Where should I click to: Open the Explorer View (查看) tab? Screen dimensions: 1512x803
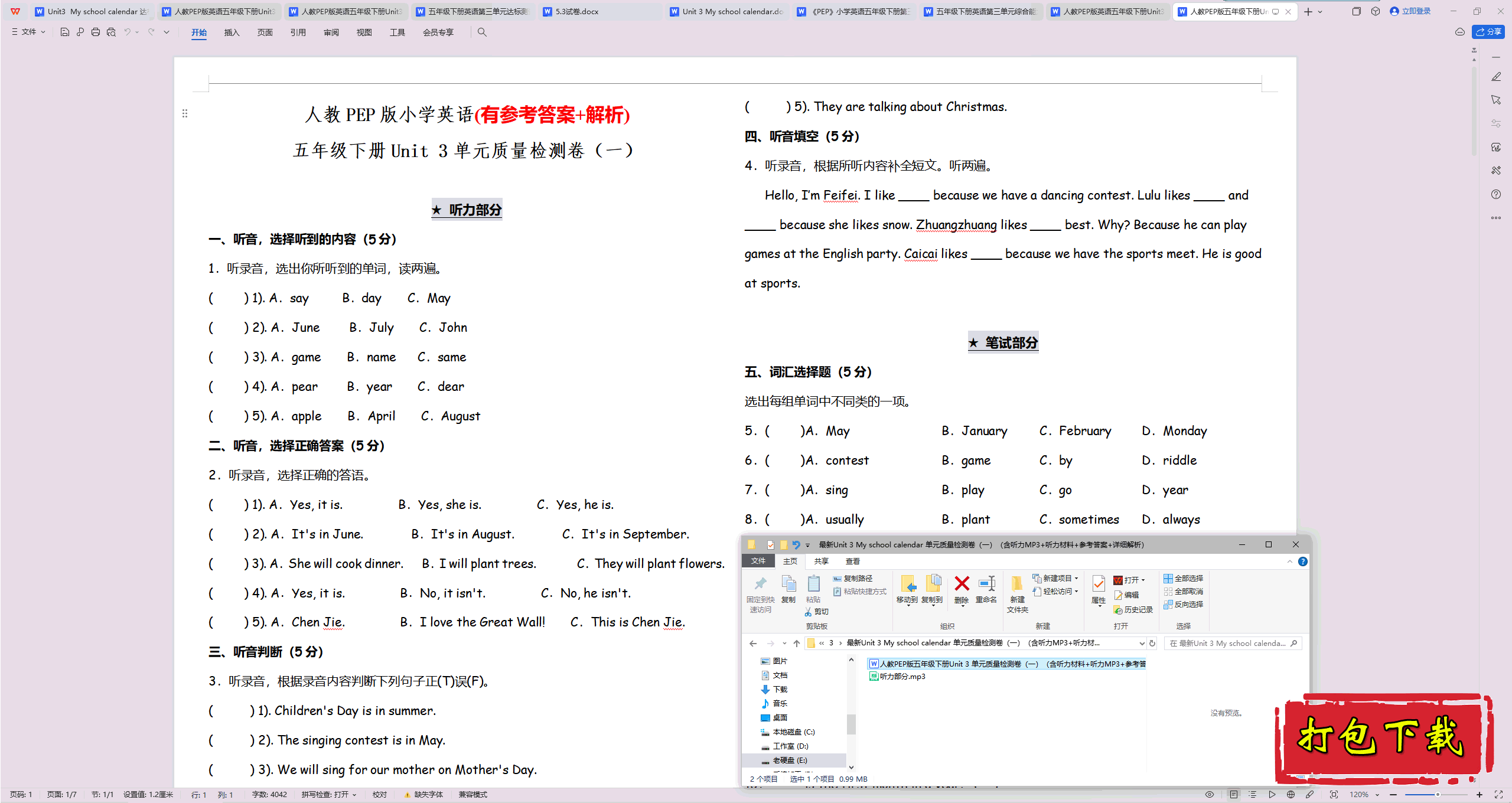coord(852,562)
